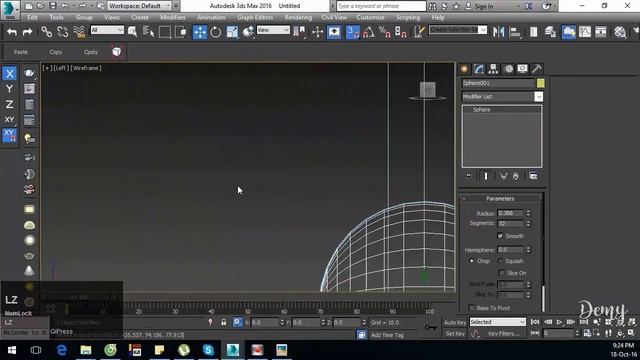The height and width of the screenshot is (360, 640).
Task: Click Configure Modifier Sets icon
Action: 533,176
